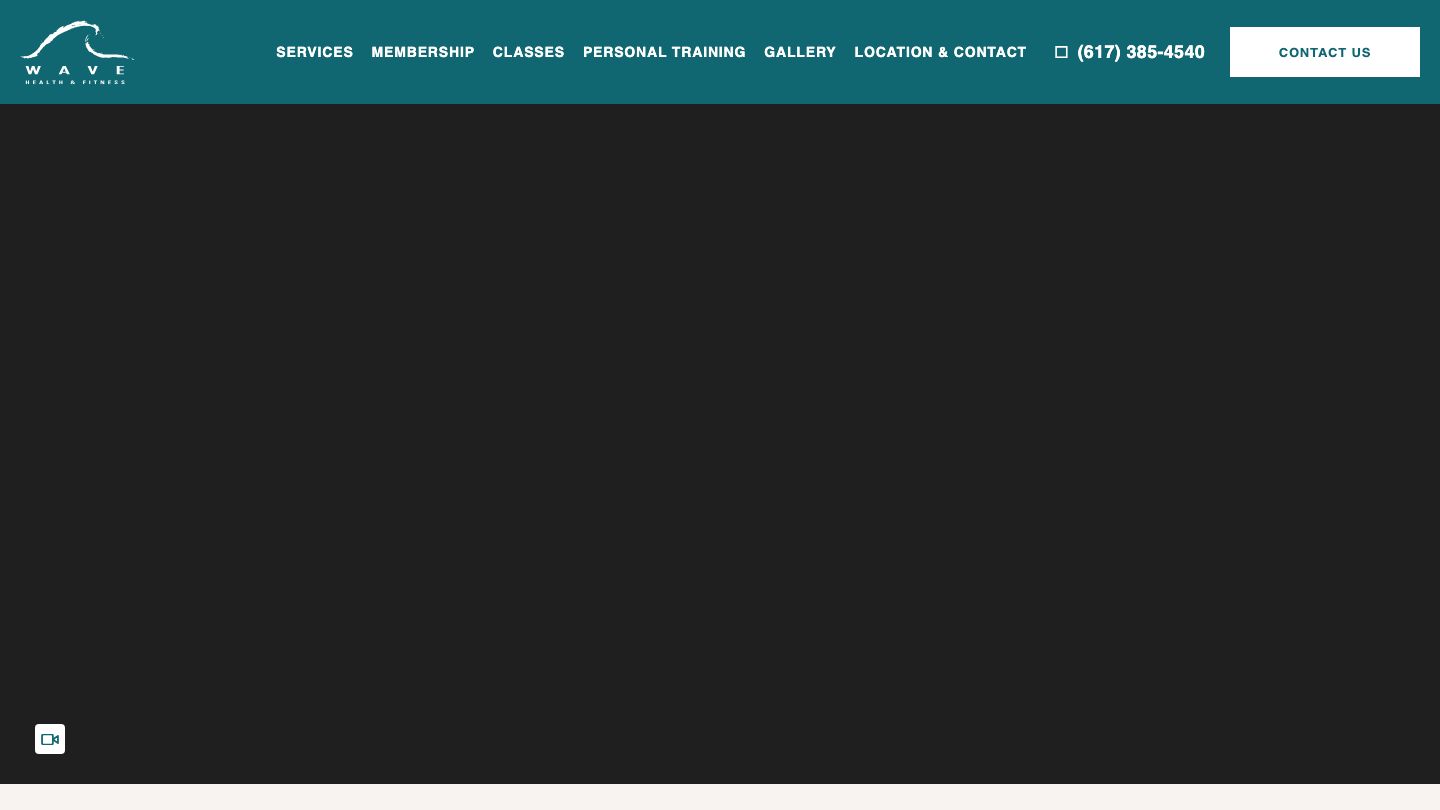Click the beige section below the hero
This screenshot has height=810, width=1440.
tap(720, 798)
